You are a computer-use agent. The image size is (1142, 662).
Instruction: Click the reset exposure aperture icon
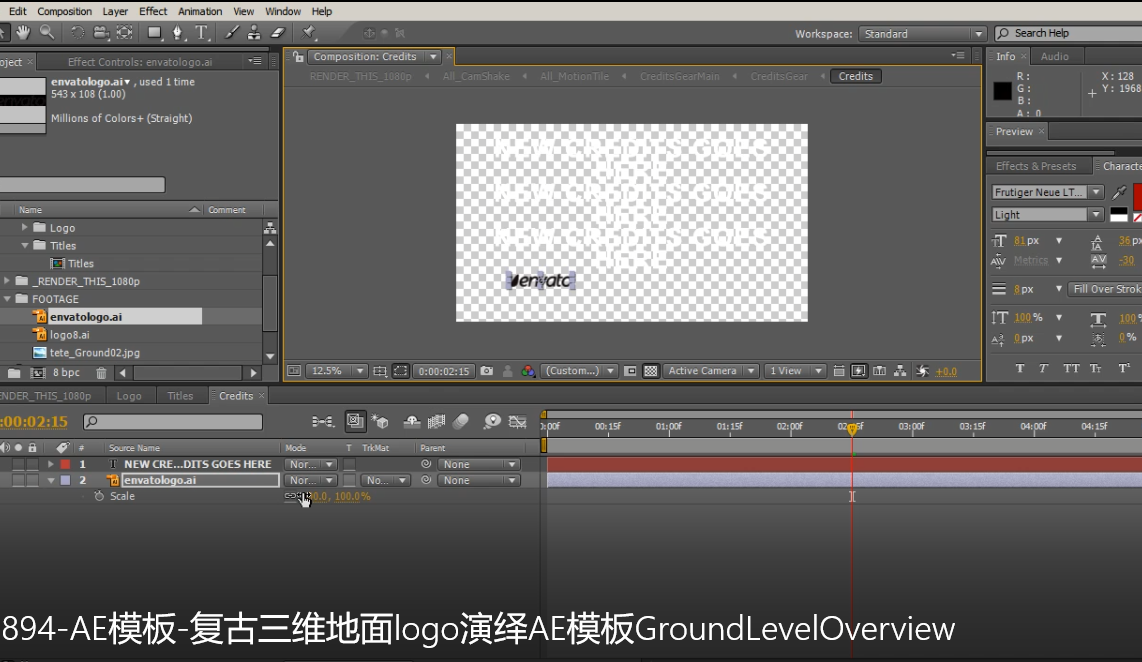(x=922, y=371)
